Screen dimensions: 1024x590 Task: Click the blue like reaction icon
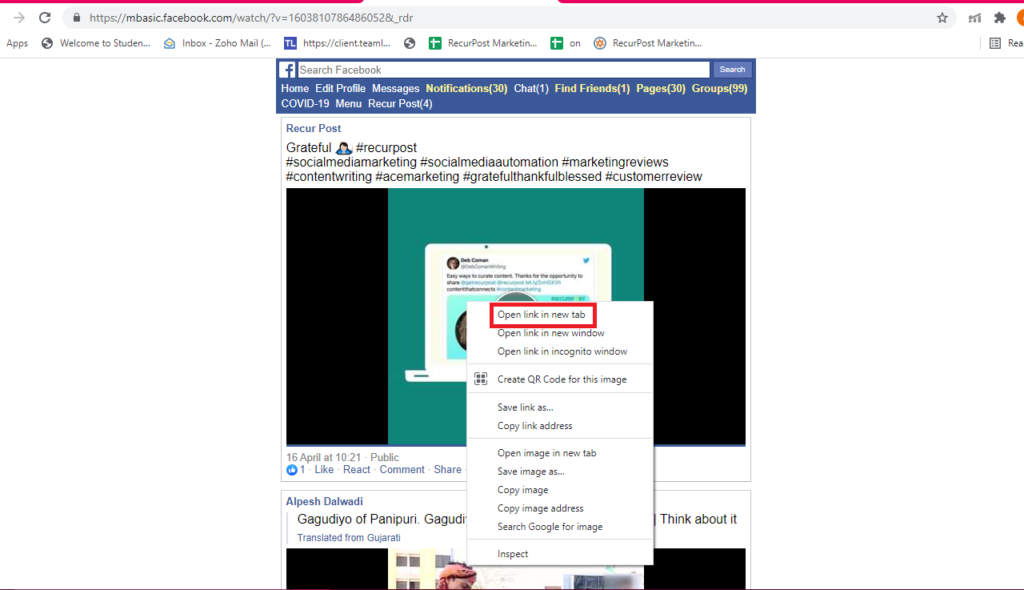tap(291, 470)
